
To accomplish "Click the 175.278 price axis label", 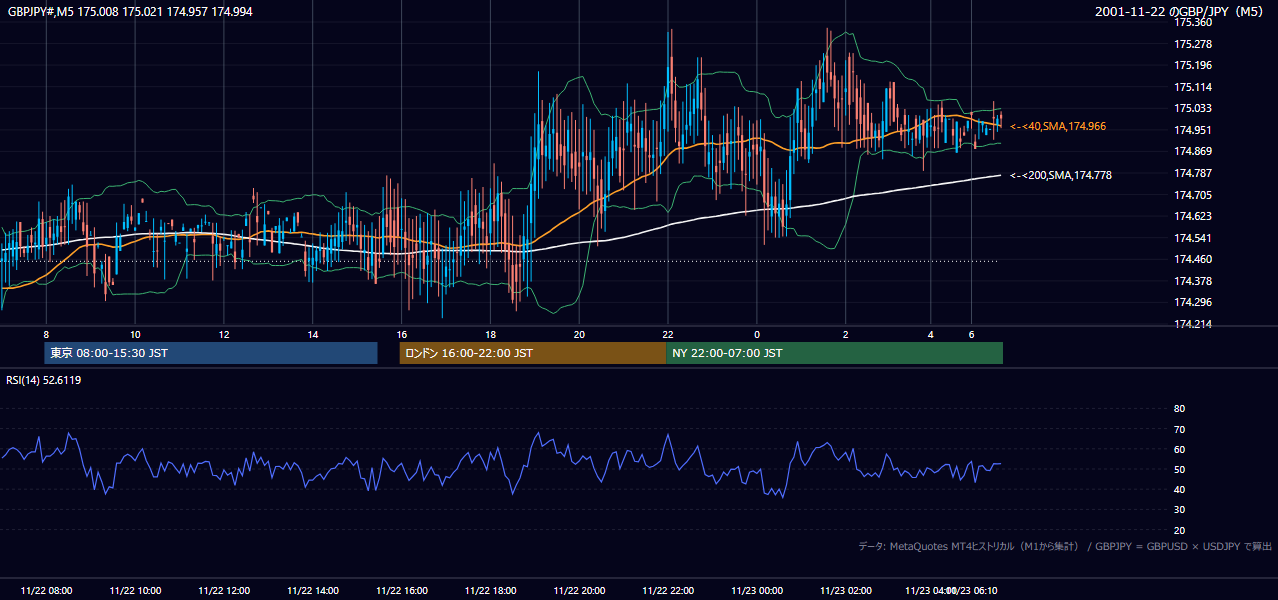I will coord(1193,44).
